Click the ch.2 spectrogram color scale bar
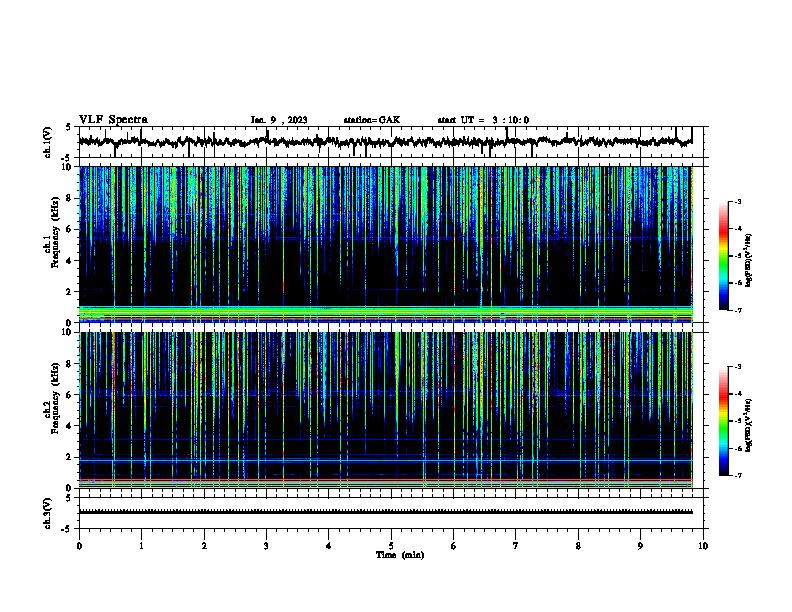 pos(723,421)
